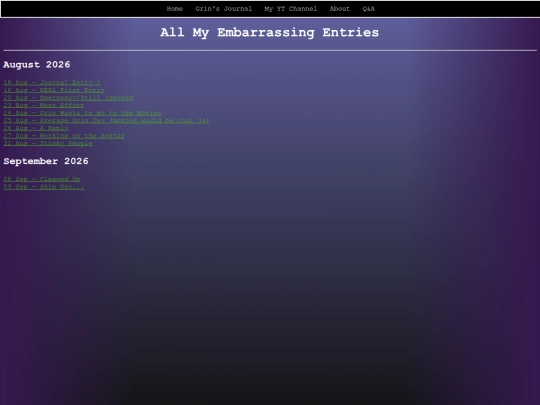Click the September 2026 heading
Screen dimensions: 540x405
pyautogui.click(x=46, y=161)
